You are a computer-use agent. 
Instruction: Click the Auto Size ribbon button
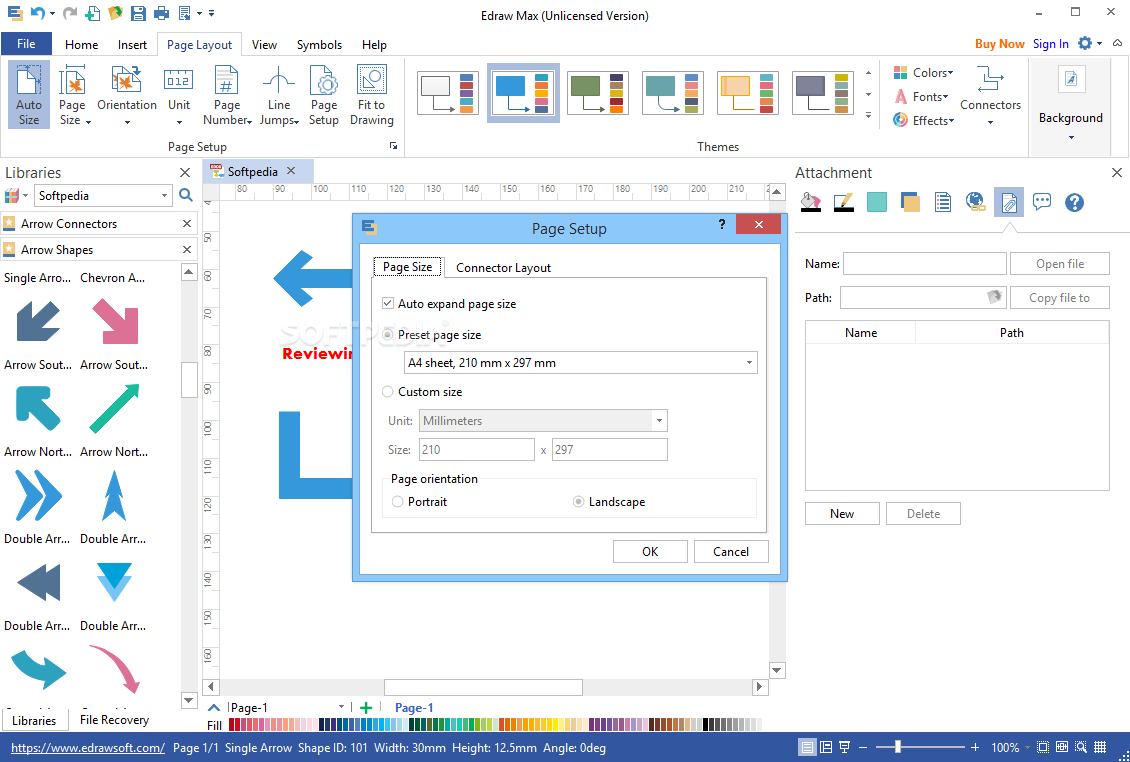pos(29,95)
